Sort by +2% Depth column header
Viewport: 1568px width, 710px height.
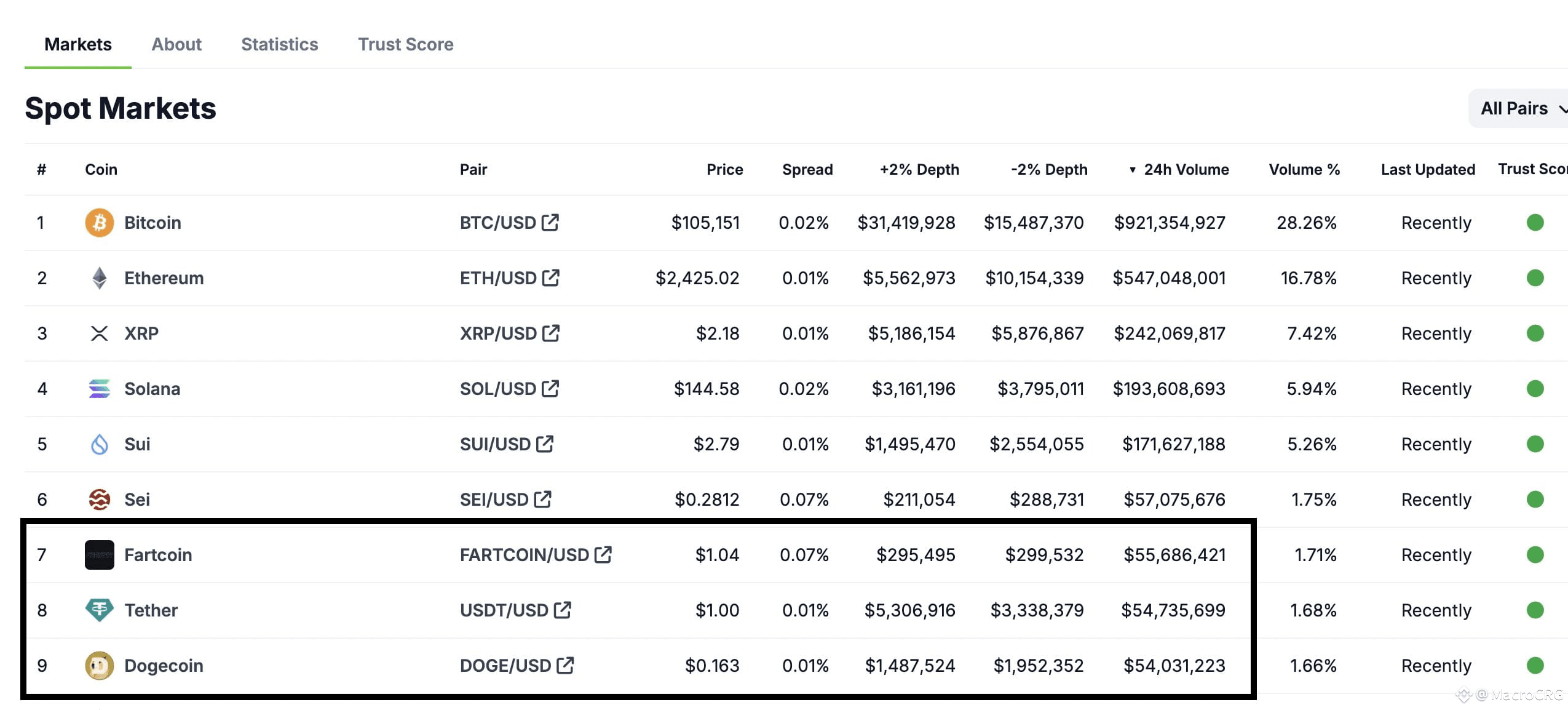[919, 169]
